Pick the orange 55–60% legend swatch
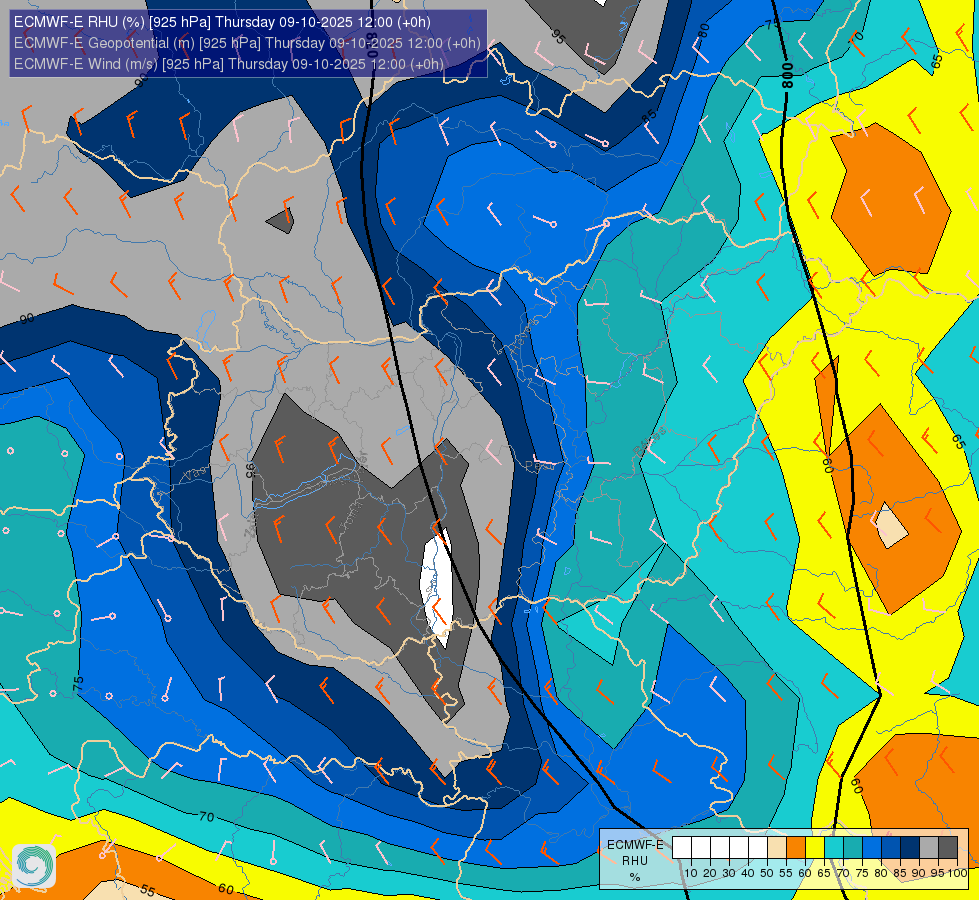979x900 pixels. pos(796,848)
